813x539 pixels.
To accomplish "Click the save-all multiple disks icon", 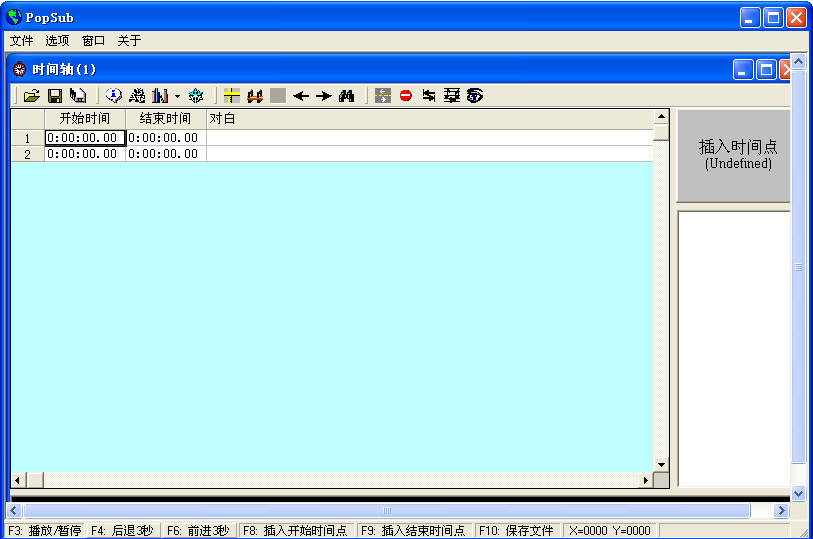I will point(78,96).
